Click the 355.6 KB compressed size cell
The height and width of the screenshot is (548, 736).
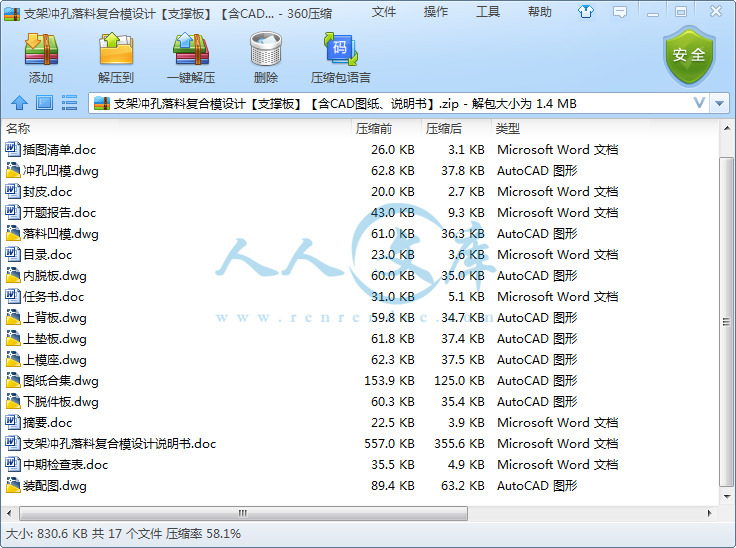coord(459,444)
